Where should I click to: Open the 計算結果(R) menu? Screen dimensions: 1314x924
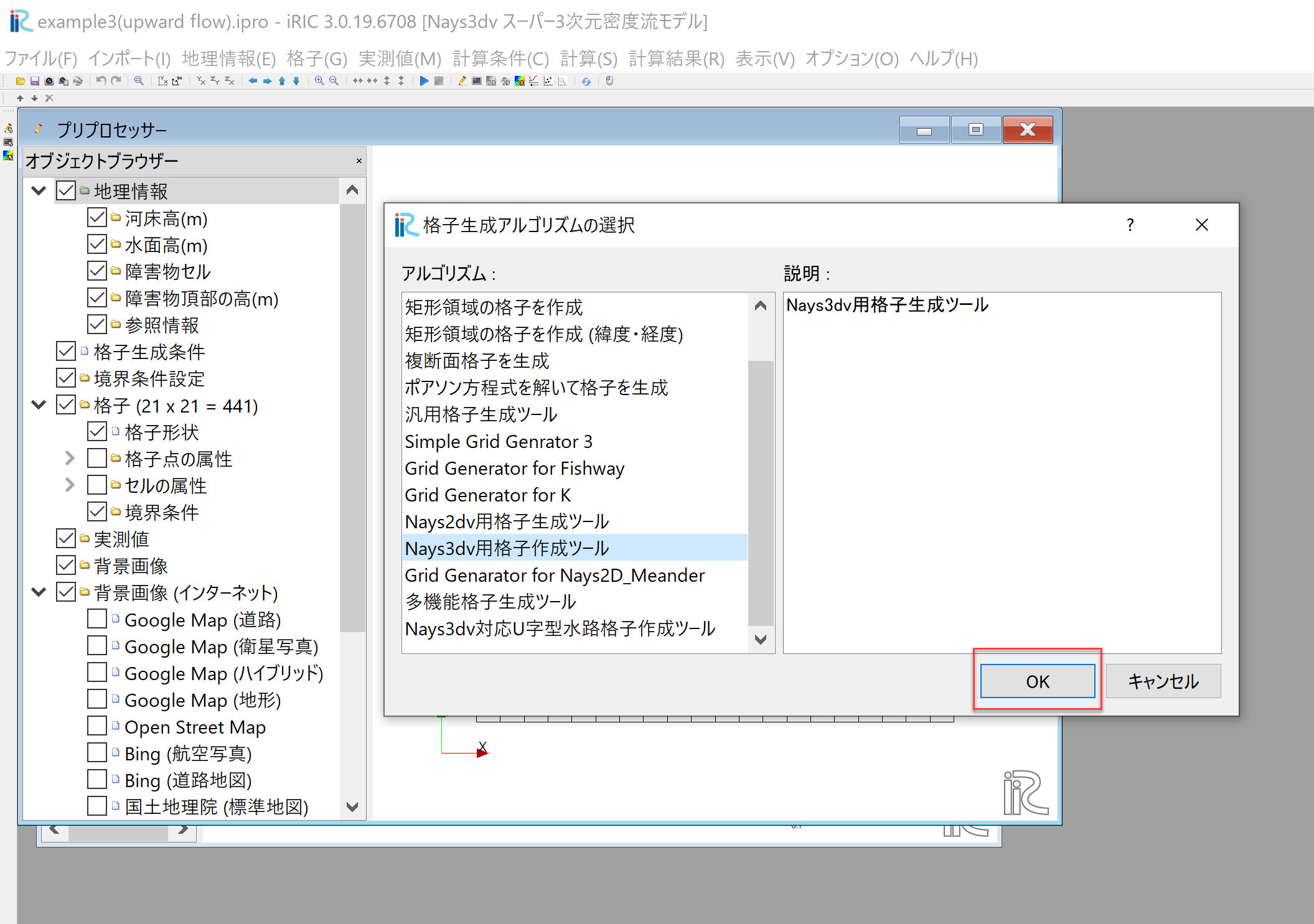pos(677,58)
